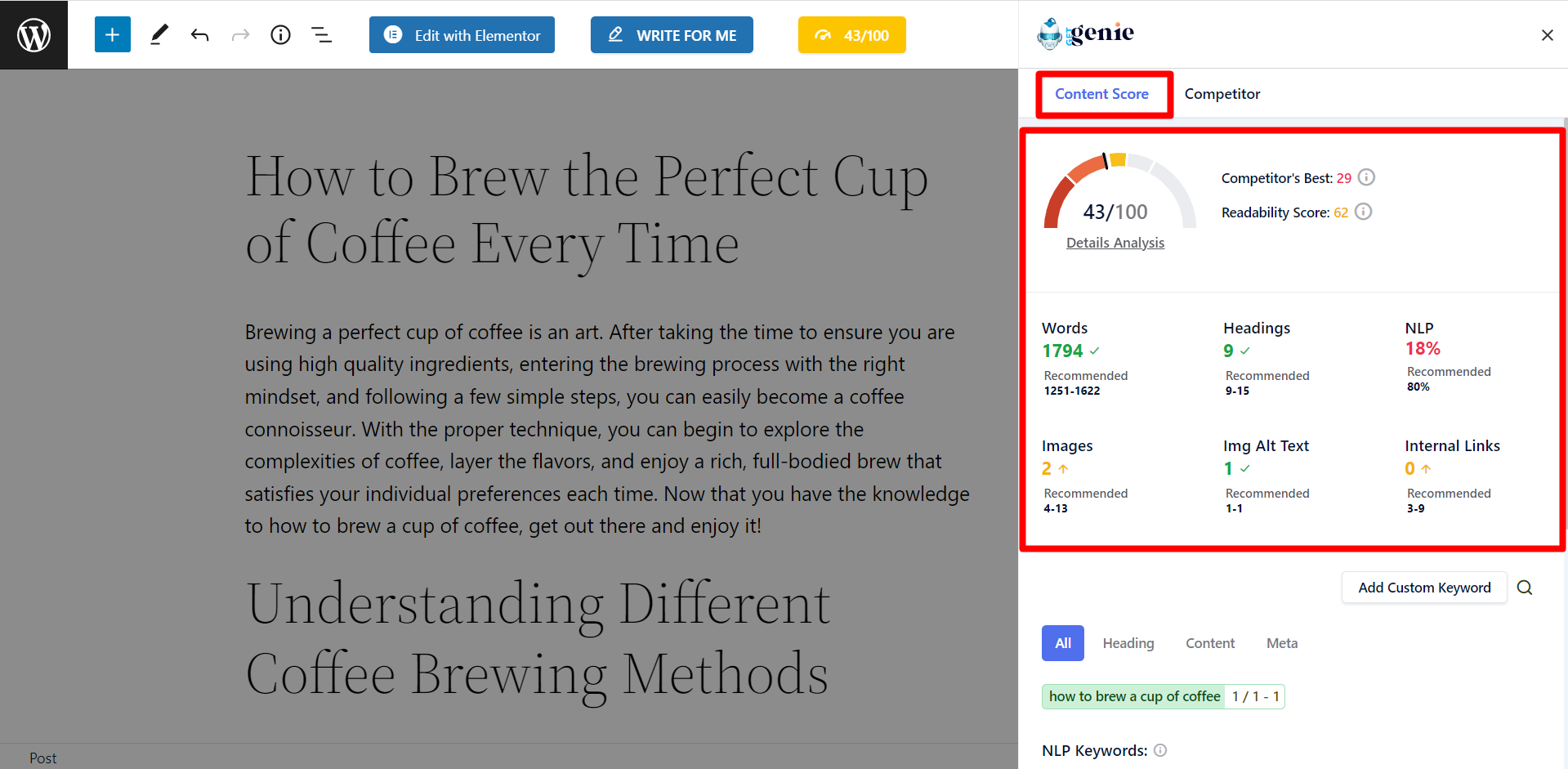Open the block inserter

(112, 34)
